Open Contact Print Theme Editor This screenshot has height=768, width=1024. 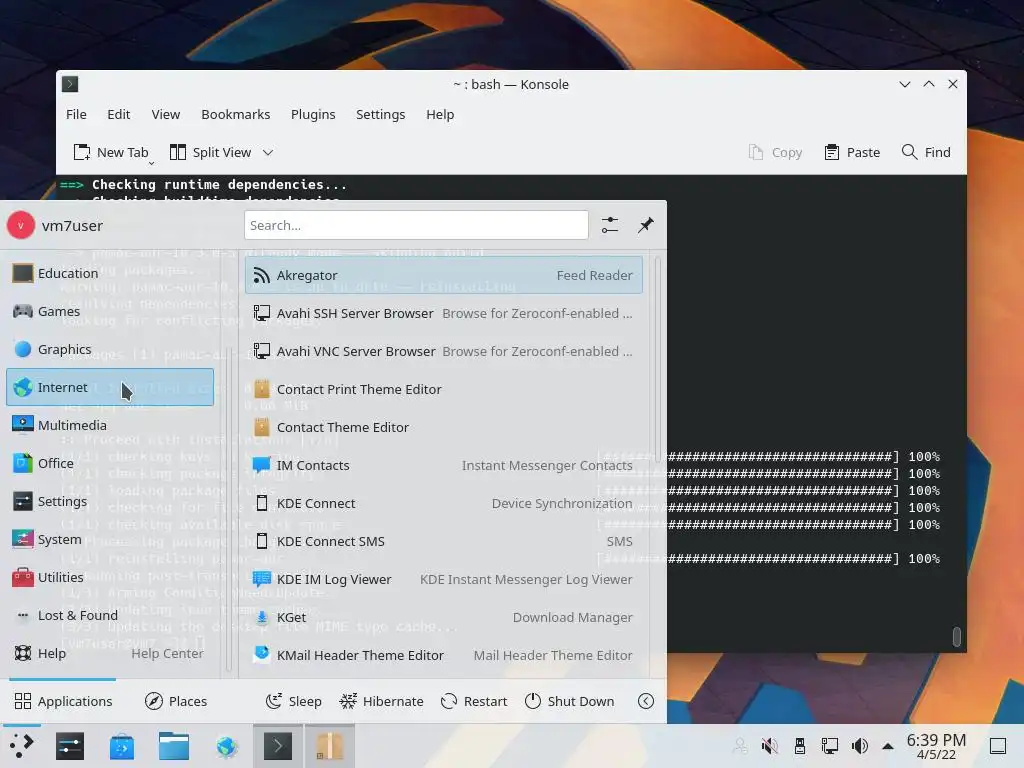pos(443,389)
